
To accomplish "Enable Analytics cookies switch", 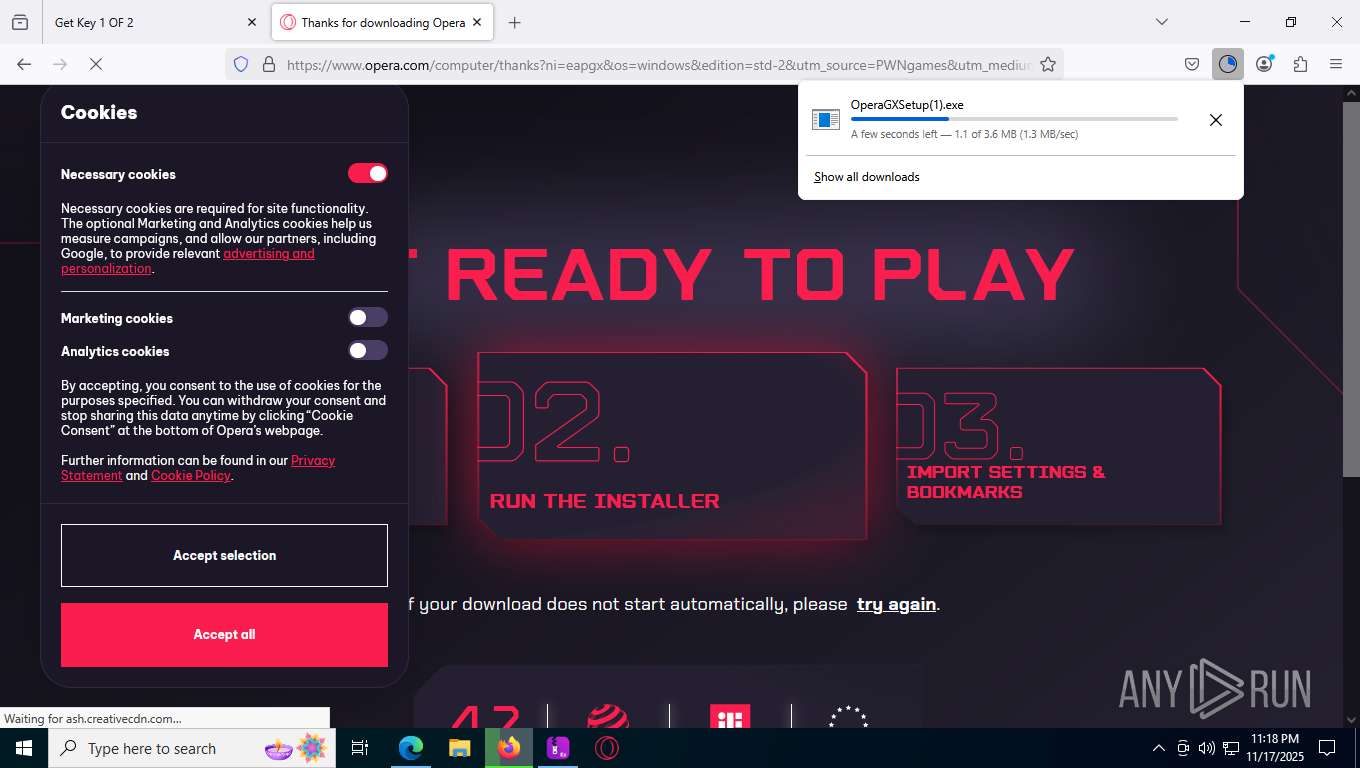I will click(x=367, y=350).
